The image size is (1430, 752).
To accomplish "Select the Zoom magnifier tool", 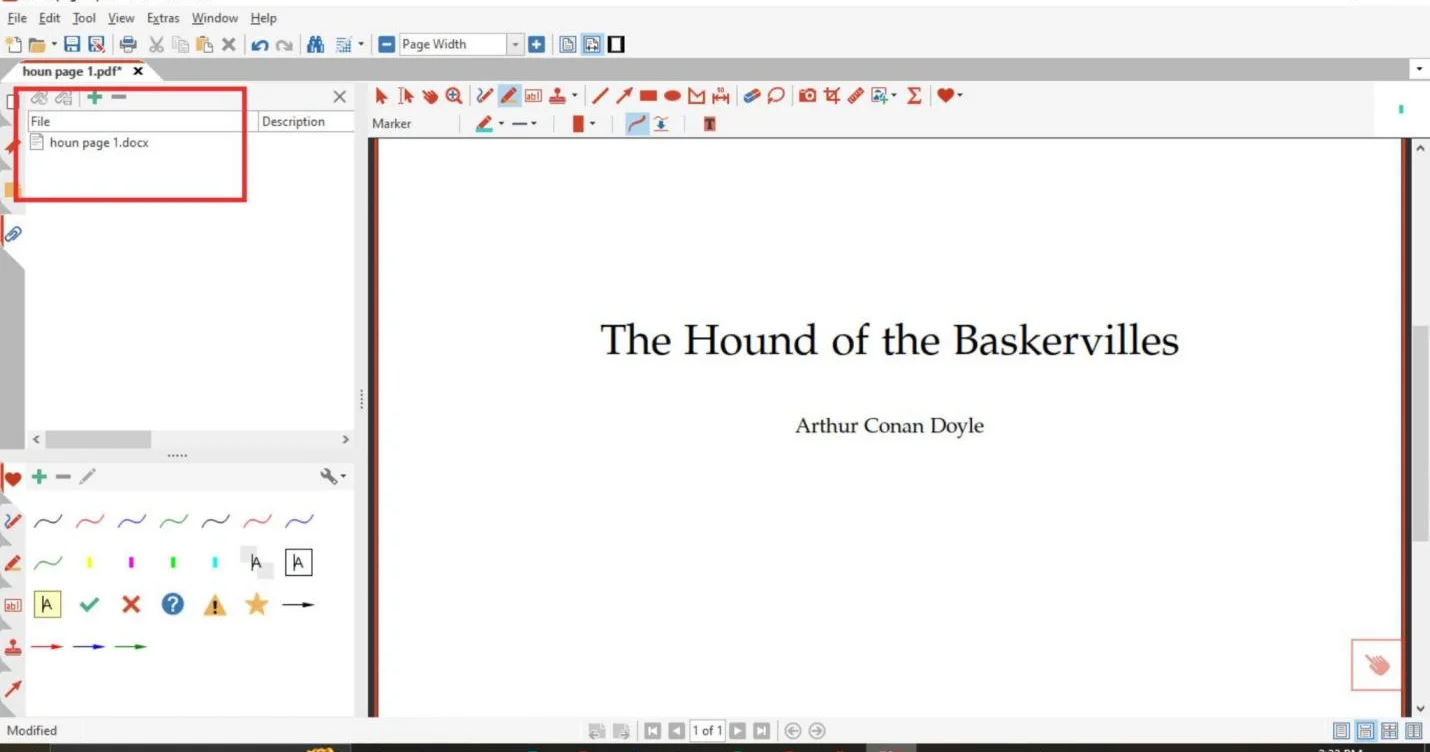I will click(454, 96).
